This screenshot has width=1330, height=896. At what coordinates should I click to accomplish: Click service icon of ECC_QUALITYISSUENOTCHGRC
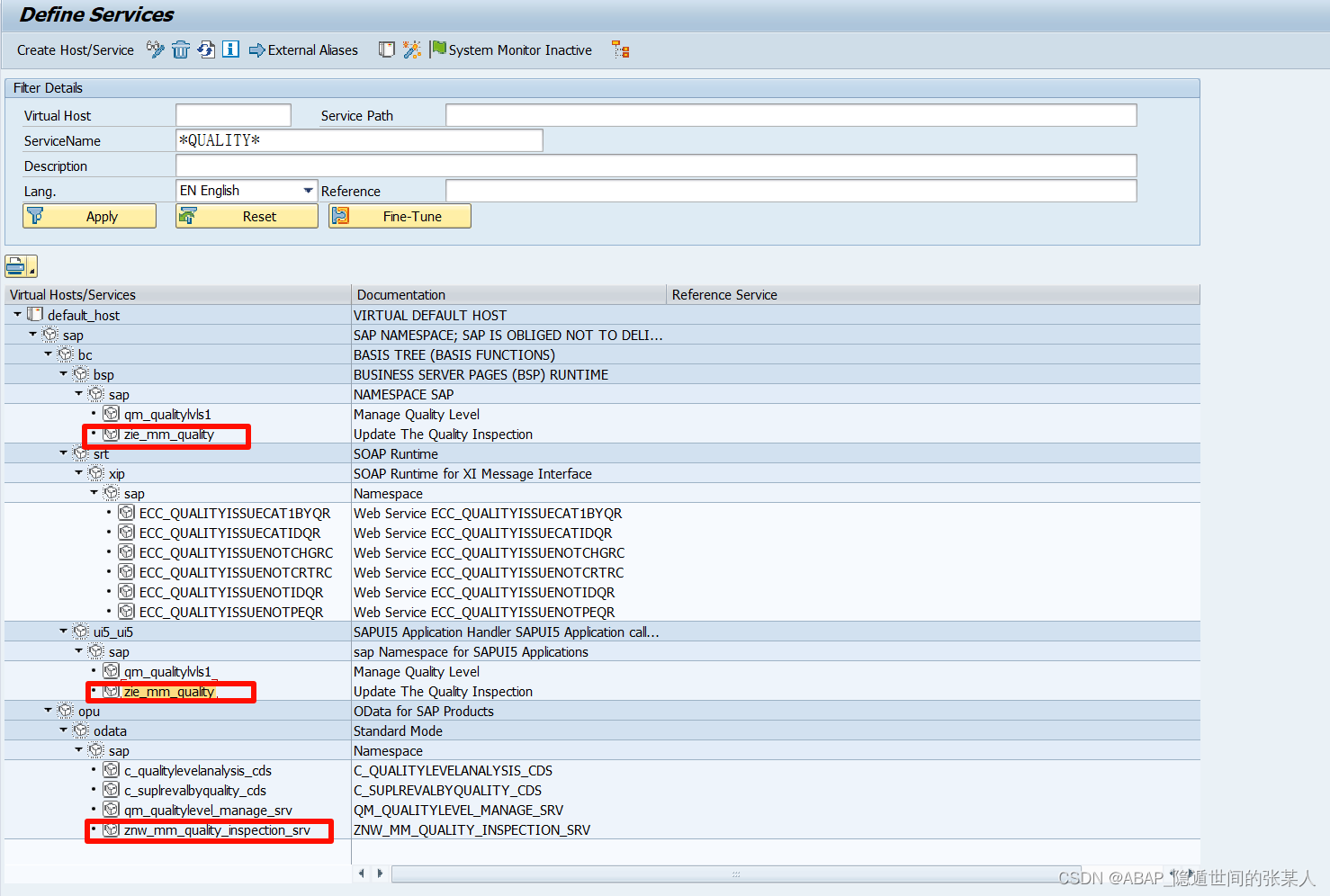tap(127, 551)
